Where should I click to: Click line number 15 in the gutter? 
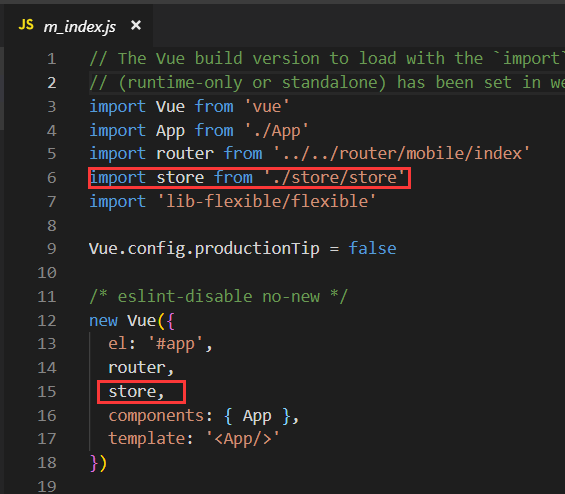(47, 392)
